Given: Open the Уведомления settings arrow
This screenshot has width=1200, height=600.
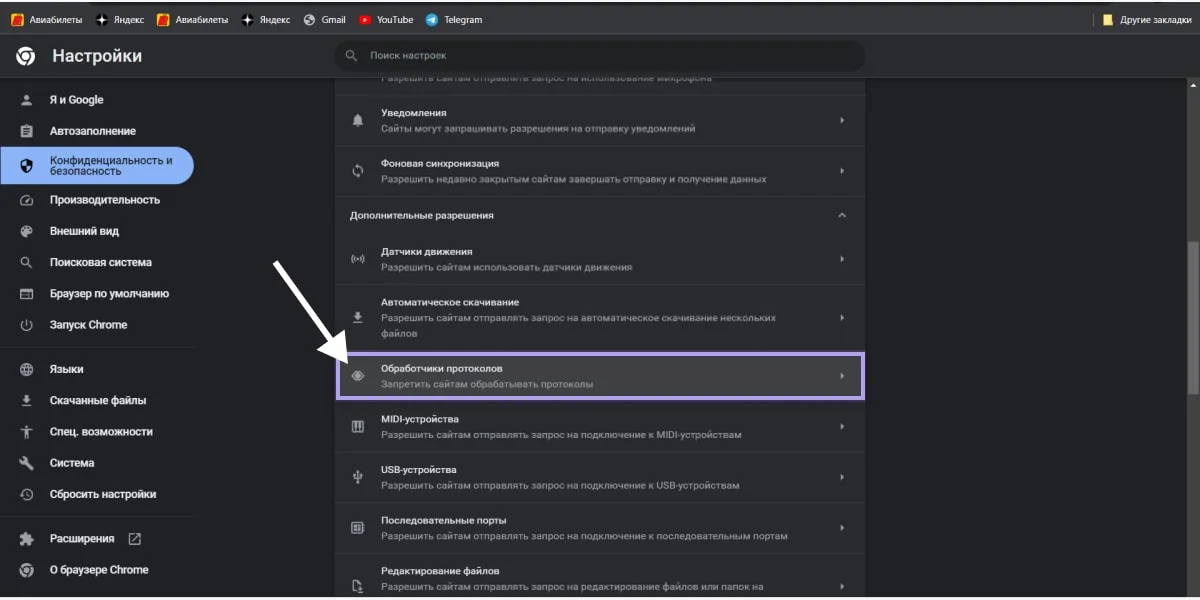Looking at the screenshot, I should coord(841,120).
